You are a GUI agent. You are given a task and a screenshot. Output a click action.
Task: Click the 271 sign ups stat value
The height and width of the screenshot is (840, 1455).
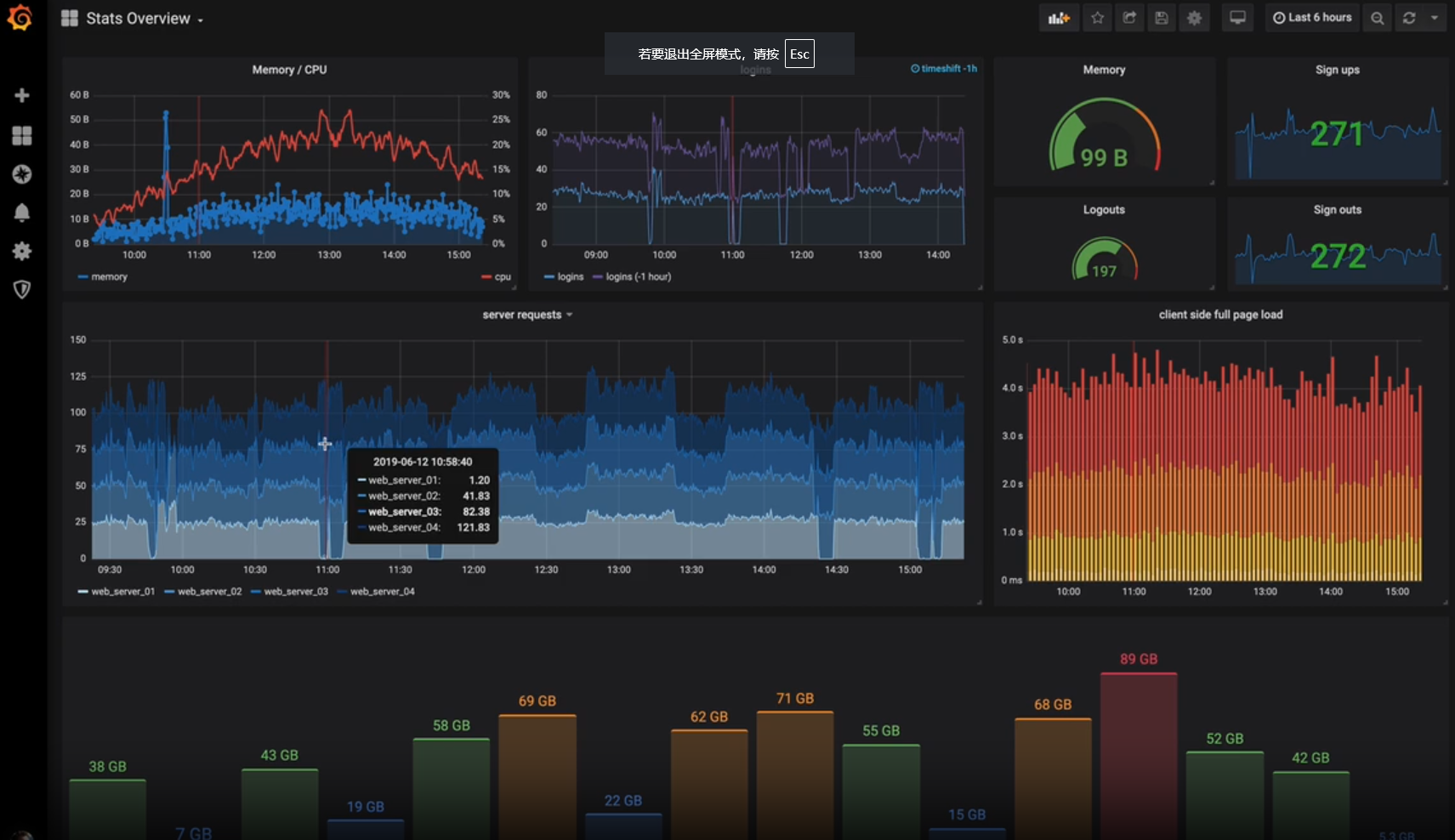pyautogui.click(x=1337, y=134)
